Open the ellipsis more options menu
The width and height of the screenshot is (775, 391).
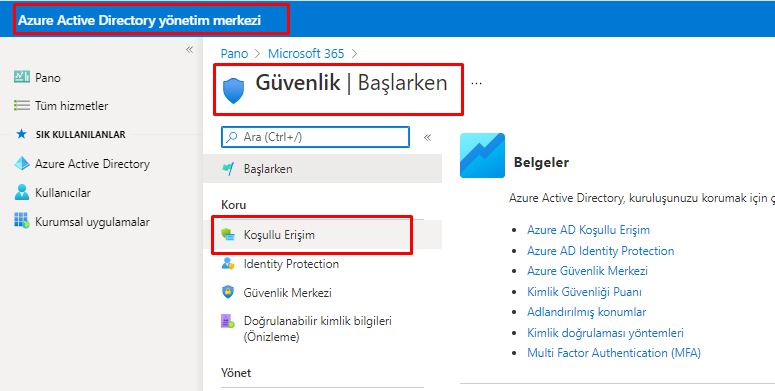(x=476, y=84)
